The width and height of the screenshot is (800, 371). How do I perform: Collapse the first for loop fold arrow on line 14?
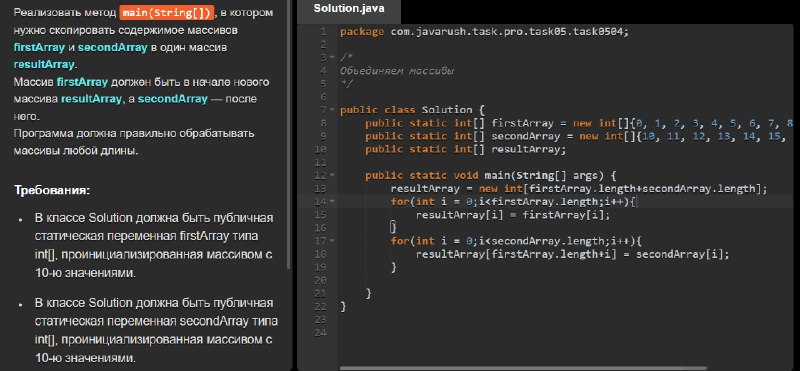332,201
